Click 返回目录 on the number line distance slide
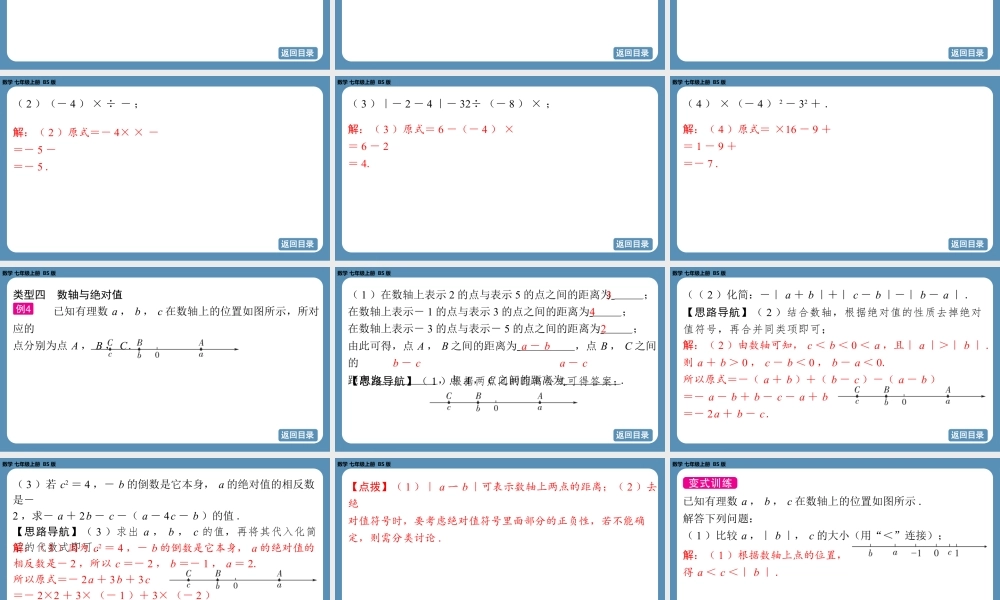 (x=632, y=435)
